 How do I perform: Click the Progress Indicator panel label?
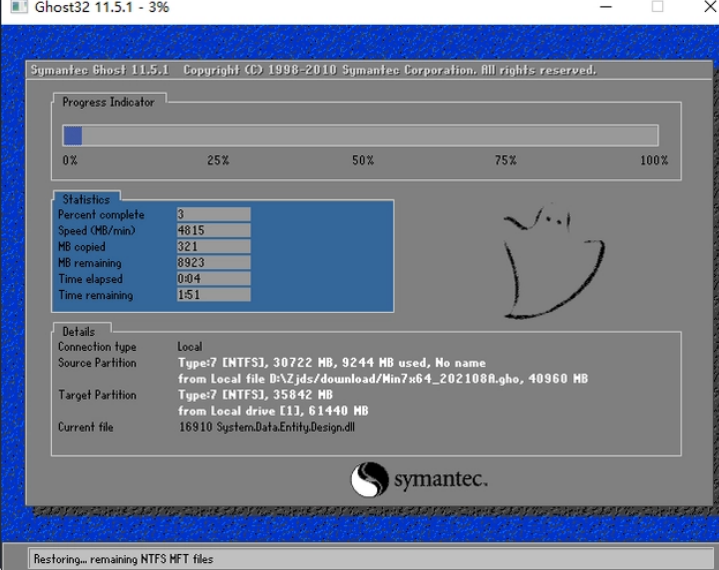point(108,102)
